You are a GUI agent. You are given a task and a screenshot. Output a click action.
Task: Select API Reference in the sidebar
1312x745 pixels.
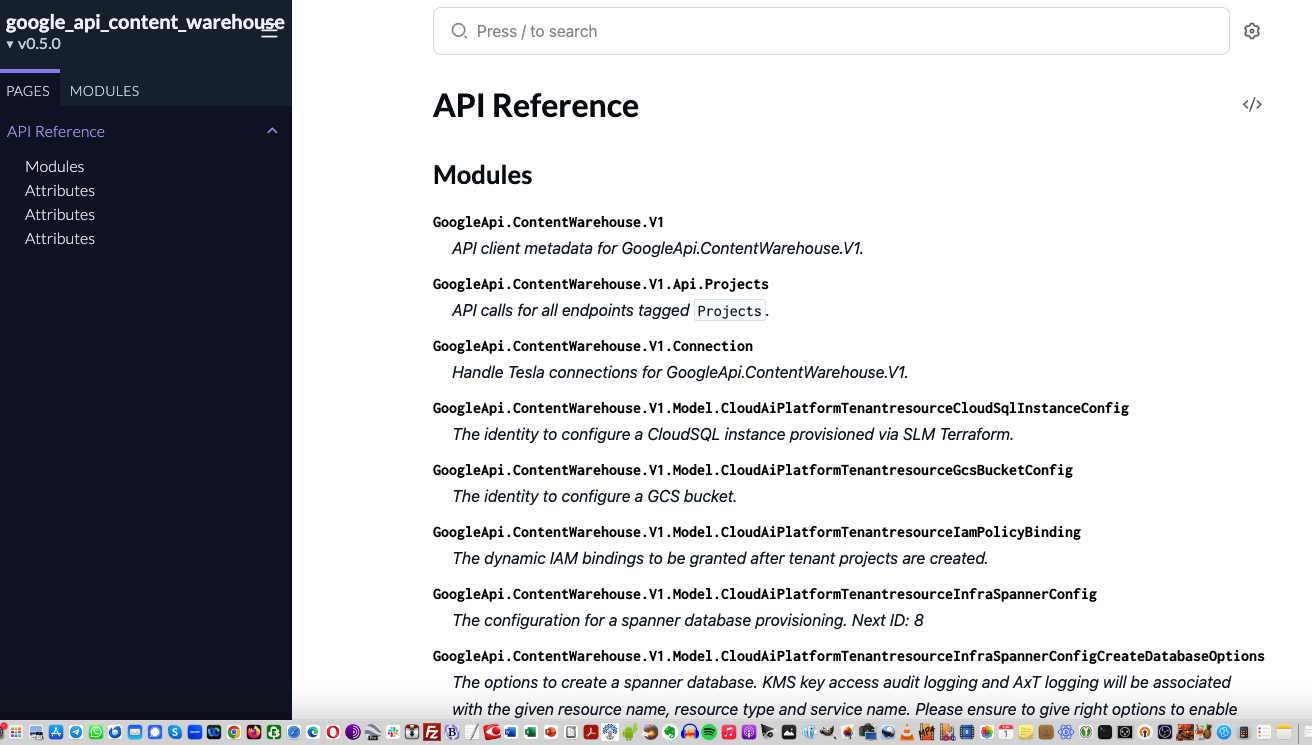click(x=56, y=131)
